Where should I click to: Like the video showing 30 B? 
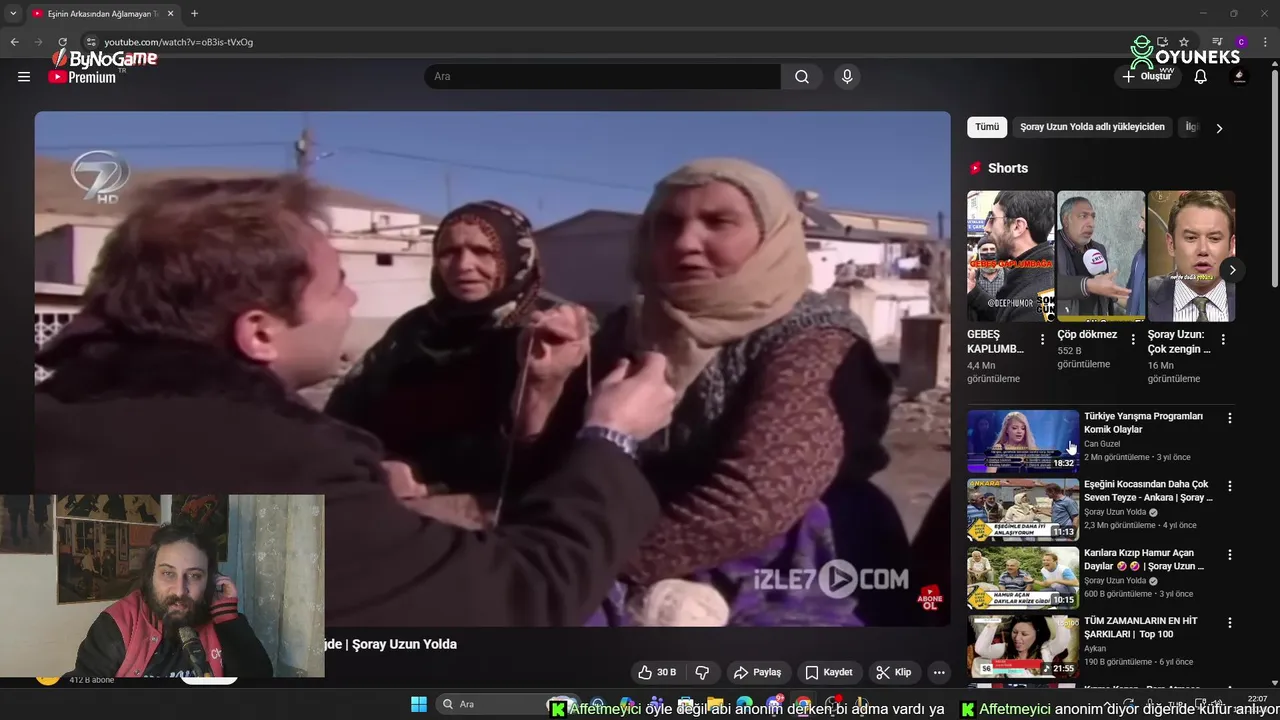coord(657,672)
